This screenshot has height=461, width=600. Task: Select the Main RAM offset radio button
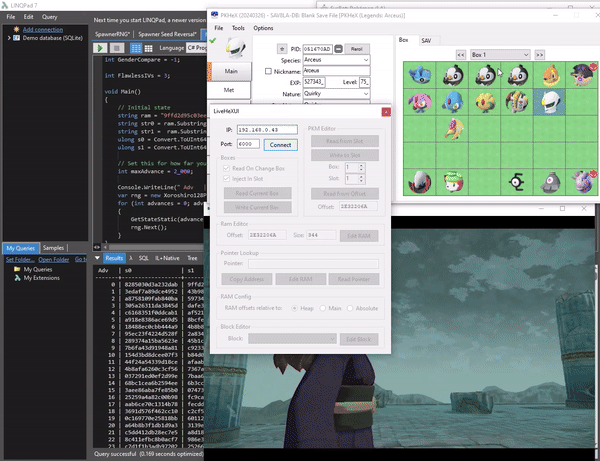tap(323, 308)
